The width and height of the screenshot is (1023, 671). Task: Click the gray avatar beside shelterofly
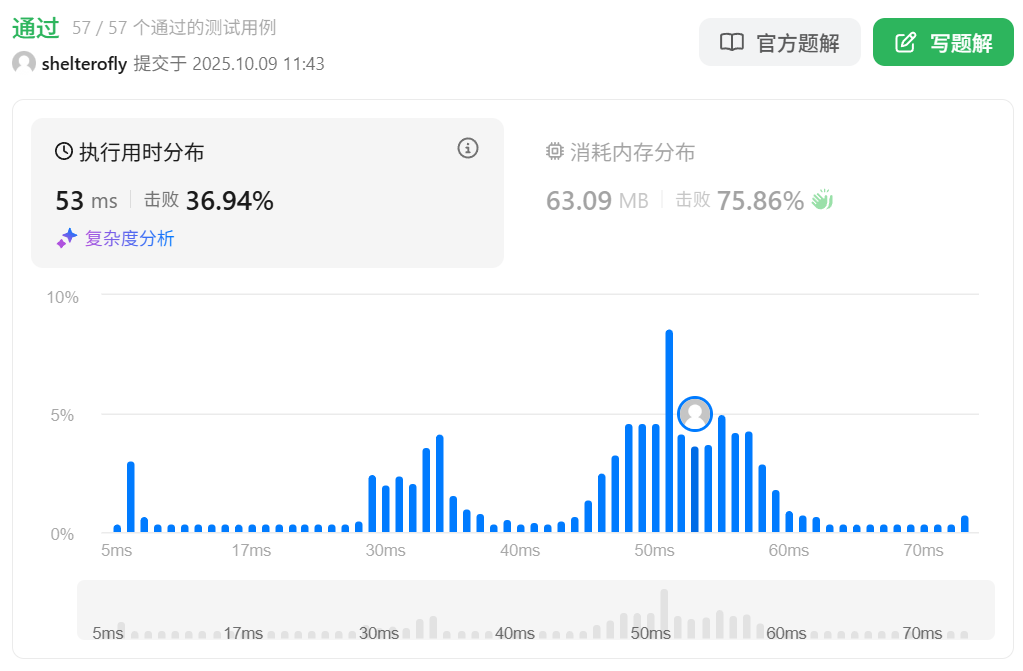click(24, 63)
